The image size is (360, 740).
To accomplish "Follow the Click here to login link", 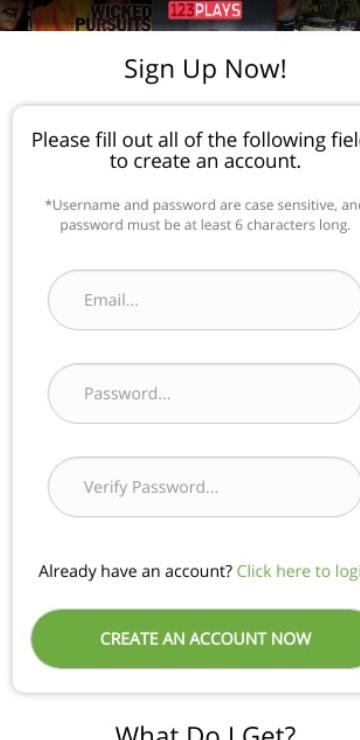I will (x=298, y=572).
